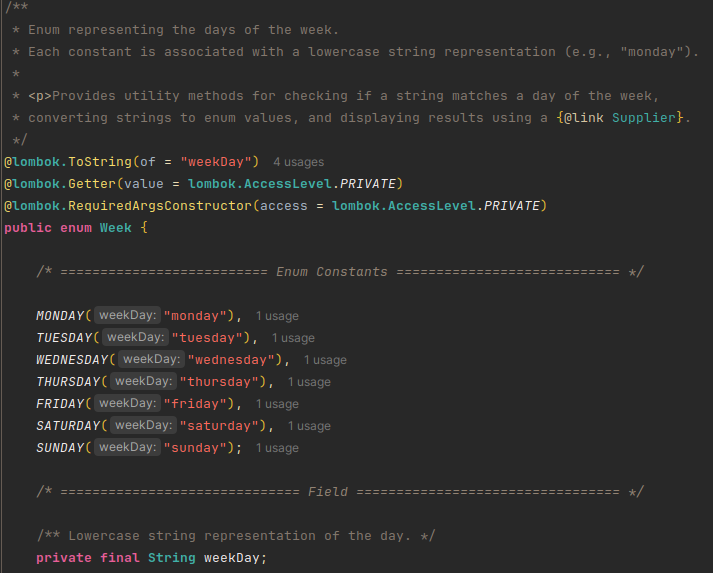Click PRIVATE in the RequiredArgsConstructor line
This screenshot has width=713, height=573.
point(512,206)
